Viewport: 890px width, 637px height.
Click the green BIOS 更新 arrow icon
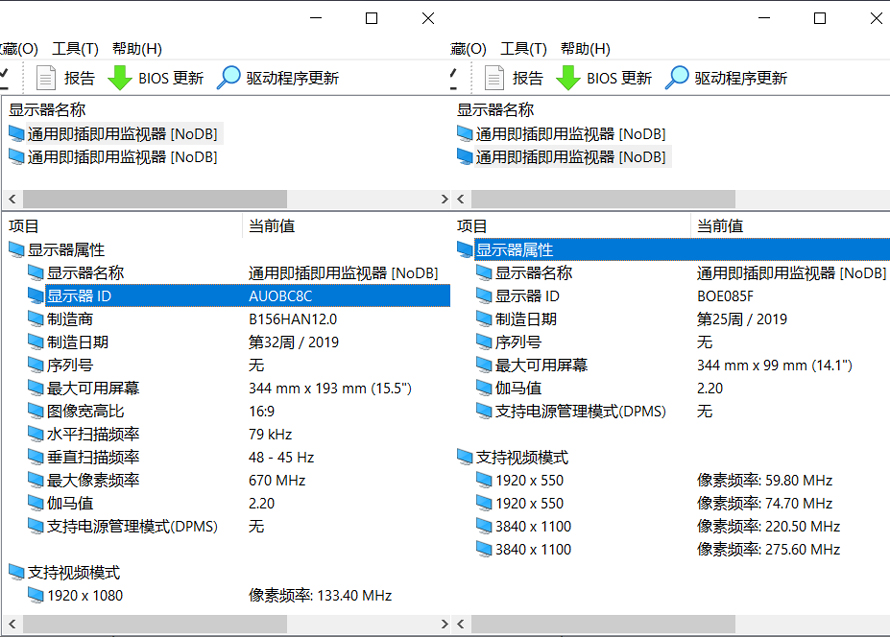[x=122, y=77]
